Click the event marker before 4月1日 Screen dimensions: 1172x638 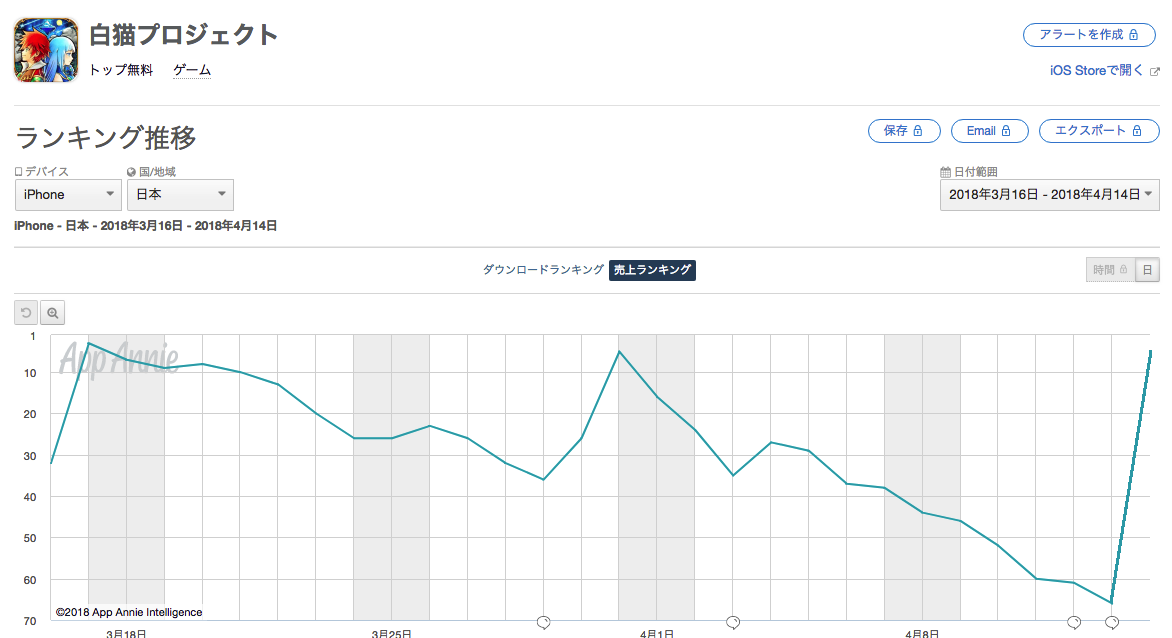543,622
